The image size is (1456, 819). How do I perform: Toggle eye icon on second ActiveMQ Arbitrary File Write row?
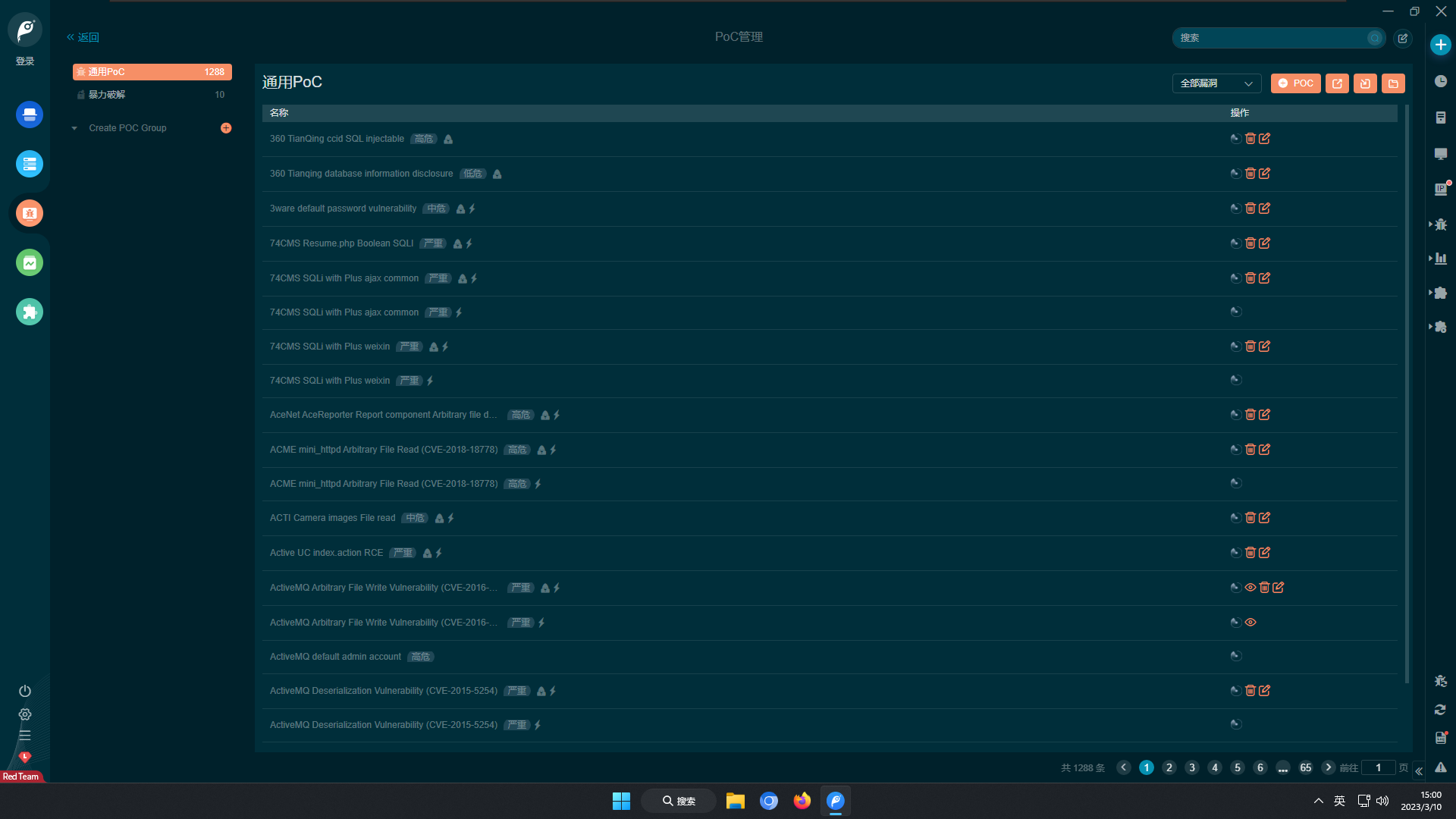click(x=1250, y=623)
